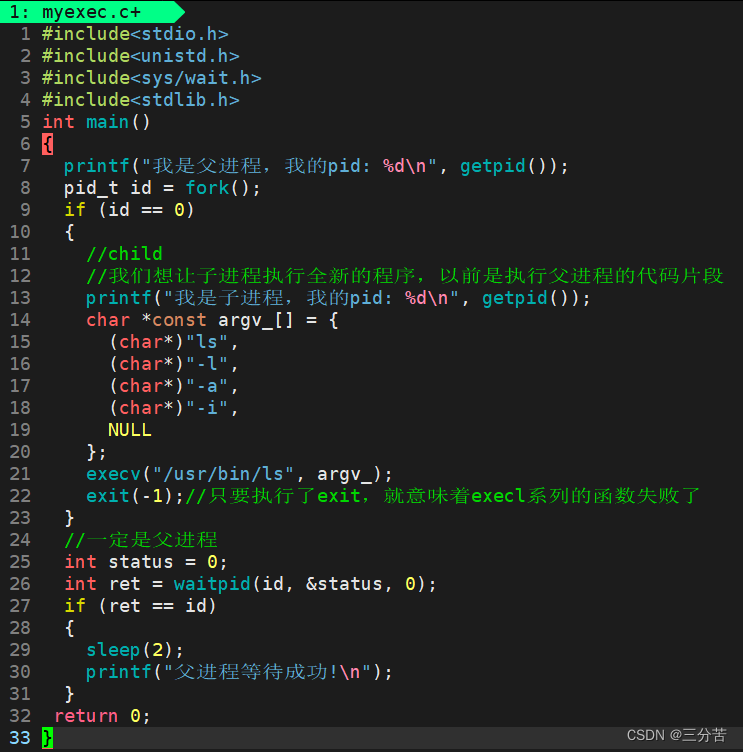Click the //一定是父进程 comment on line 24

[x=141, y=540]
